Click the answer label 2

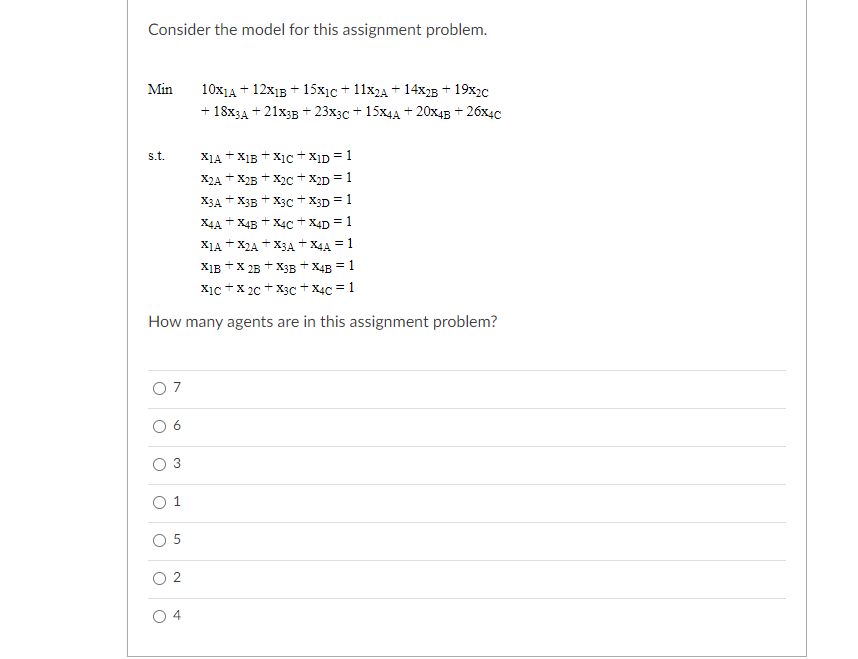point(176,578)
